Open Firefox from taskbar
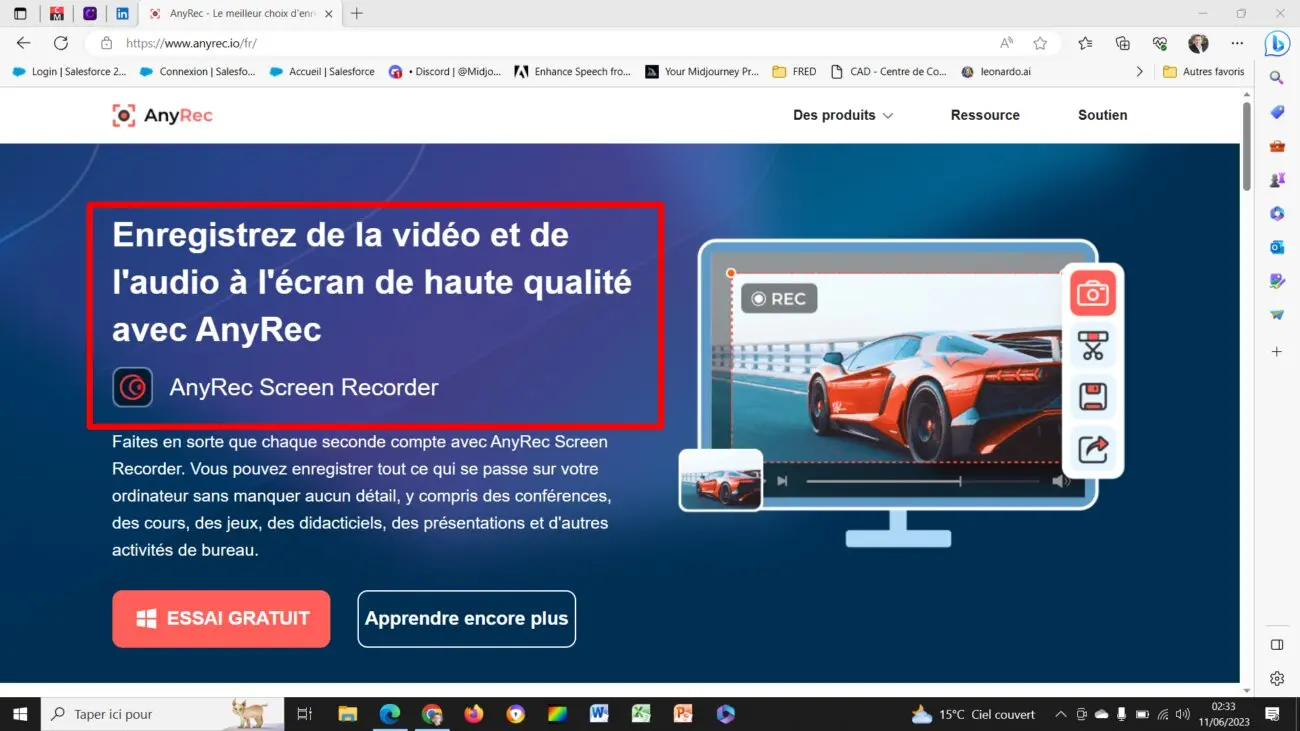The image size is (1300, 731). (473, 714)
